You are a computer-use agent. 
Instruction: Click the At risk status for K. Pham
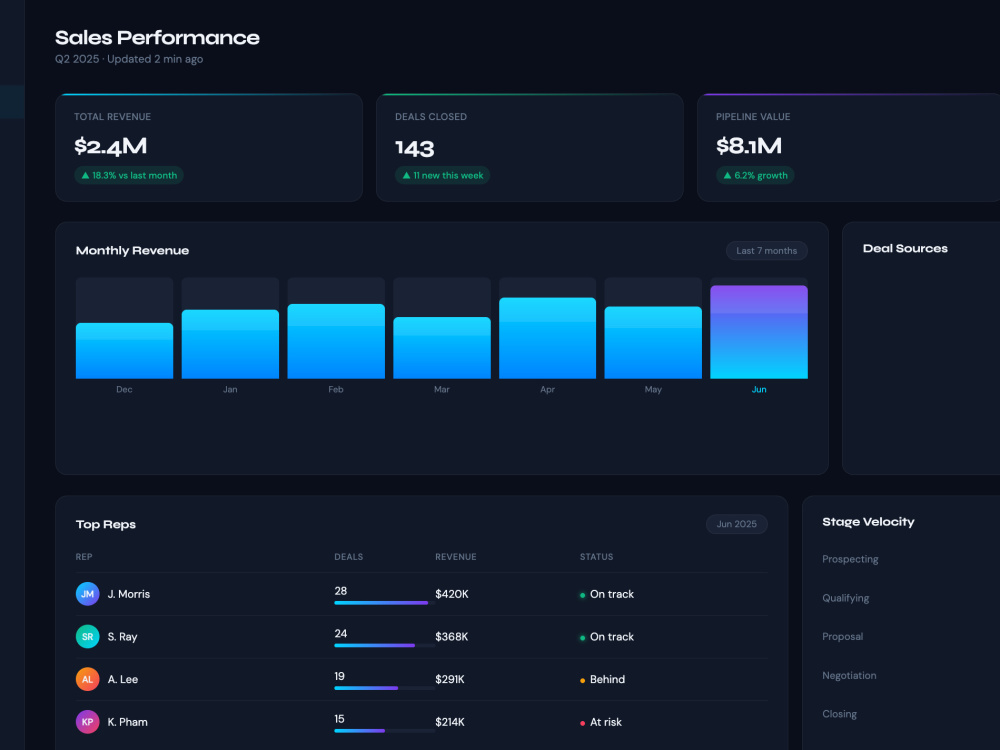(x=601, y=722)
